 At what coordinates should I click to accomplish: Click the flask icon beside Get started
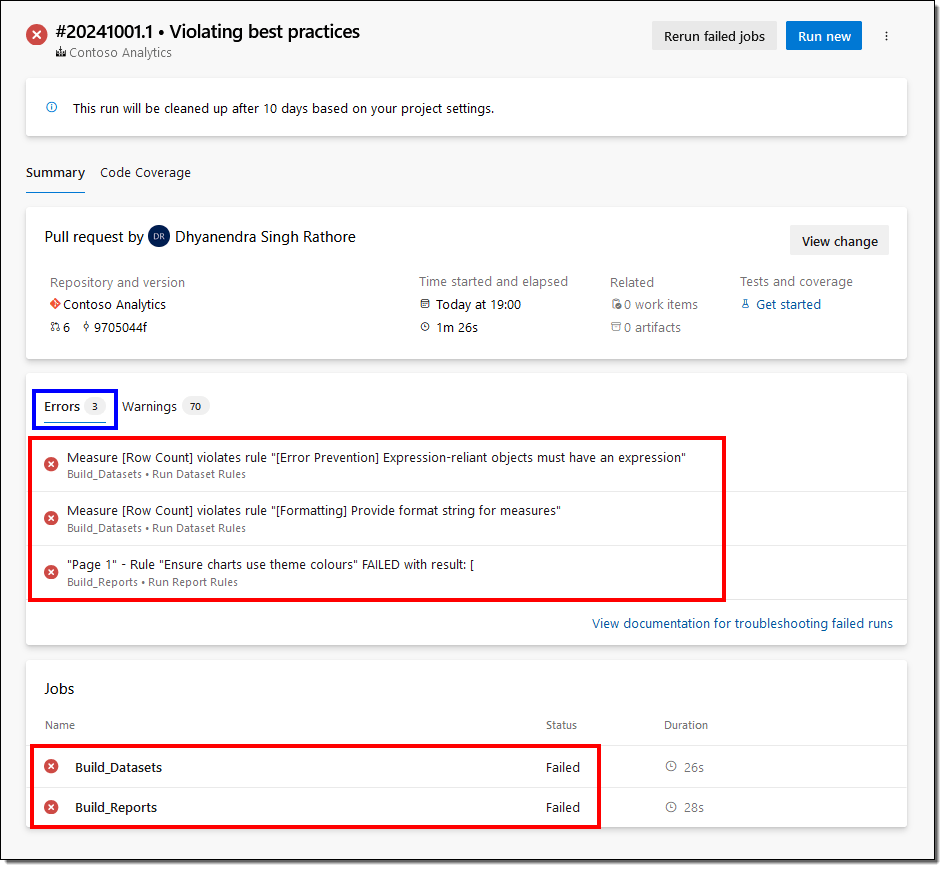(x=745, y=304)
